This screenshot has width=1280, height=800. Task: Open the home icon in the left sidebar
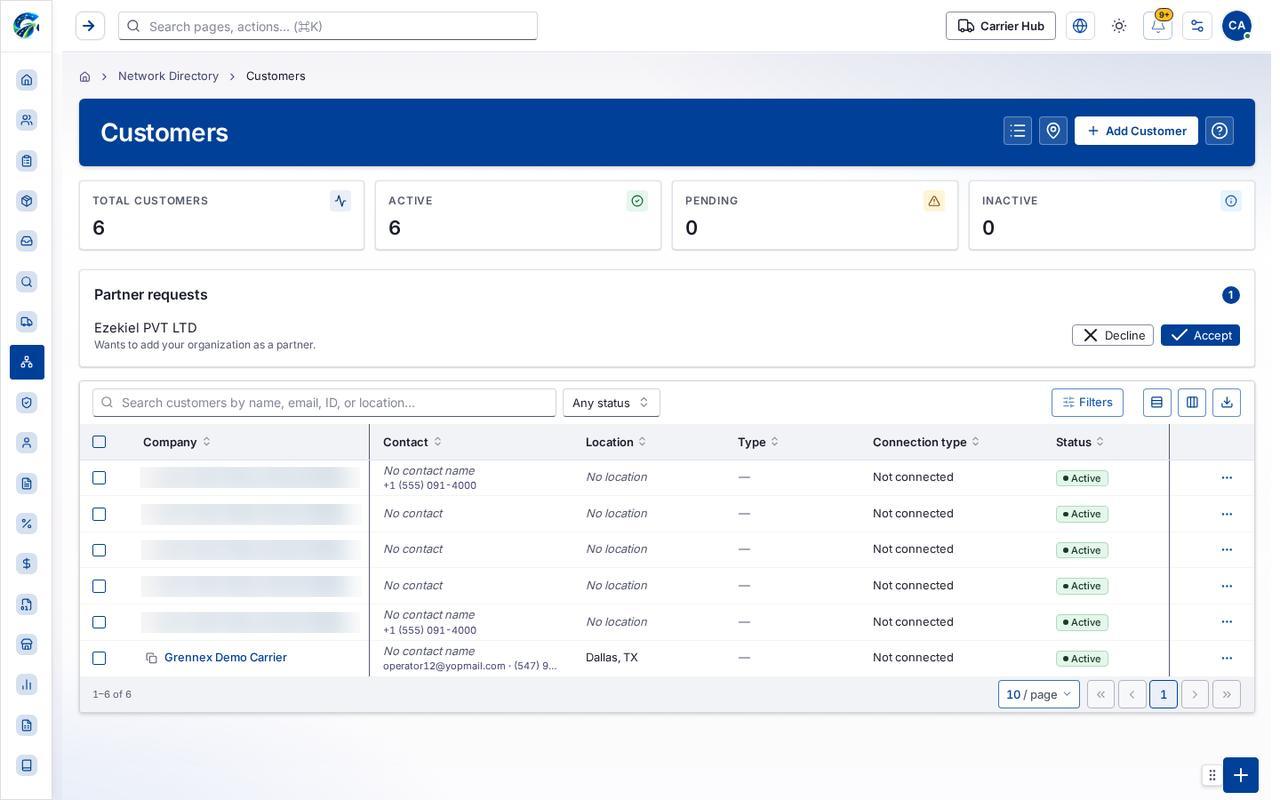(27, 80)
